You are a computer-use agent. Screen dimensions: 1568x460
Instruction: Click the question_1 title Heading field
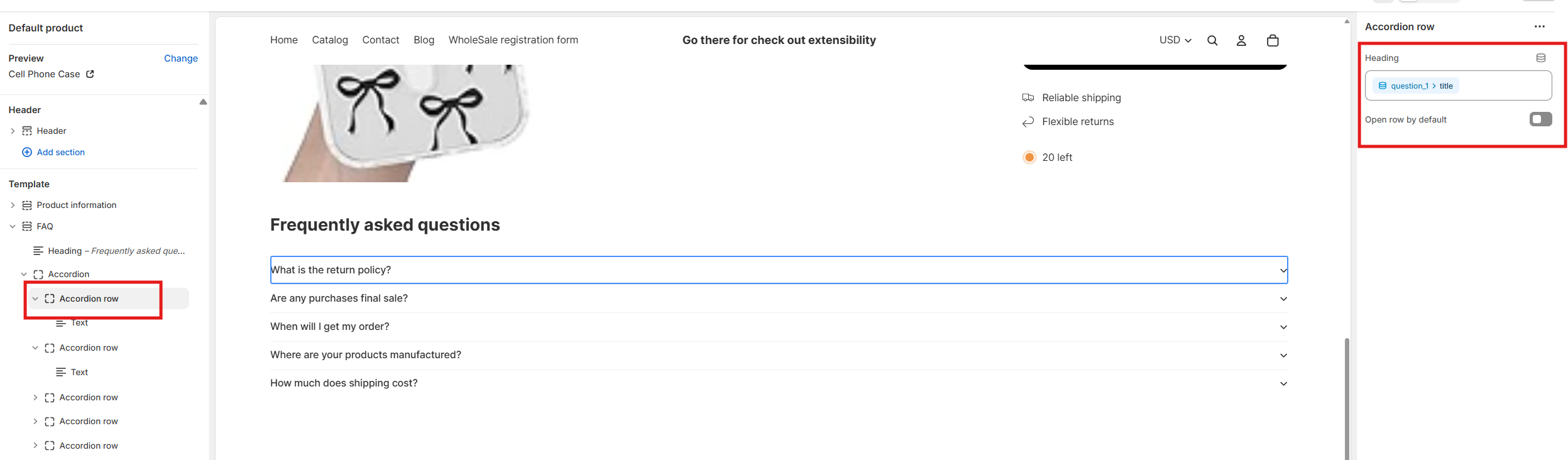(x=1458, y=86)
